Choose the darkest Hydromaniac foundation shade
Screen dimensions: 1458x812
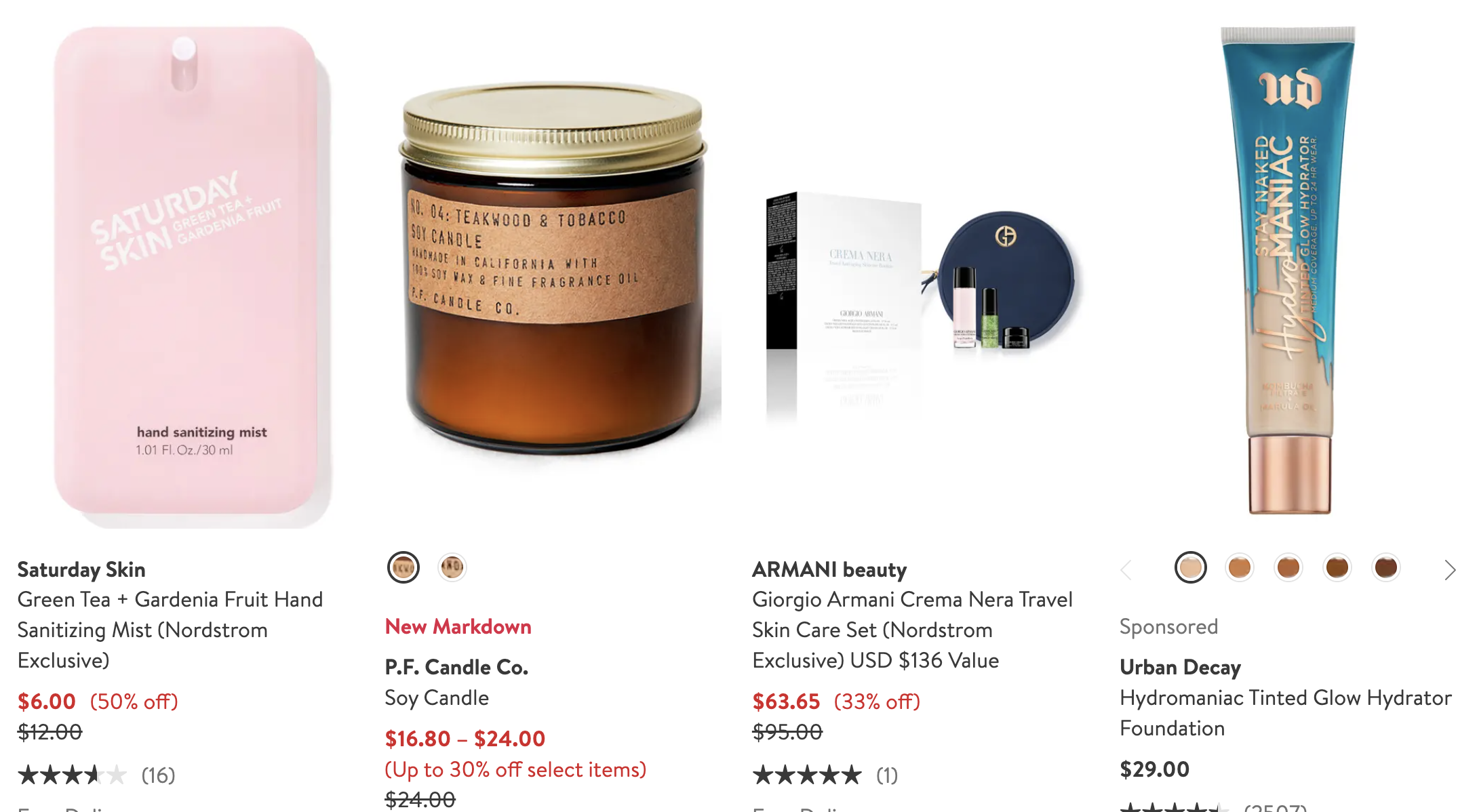pos(1386,568)
